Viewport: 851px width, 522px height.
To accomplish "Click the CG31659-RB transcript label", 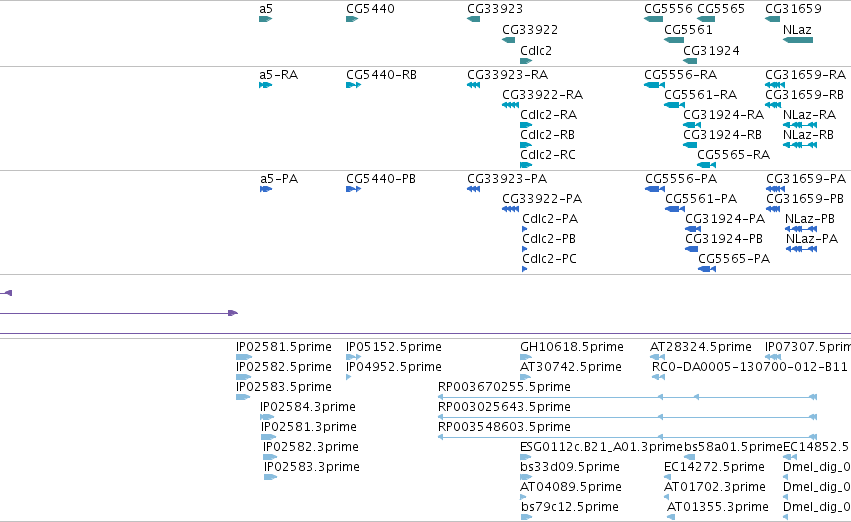I will pyautogui.click(x=804, y=94).
